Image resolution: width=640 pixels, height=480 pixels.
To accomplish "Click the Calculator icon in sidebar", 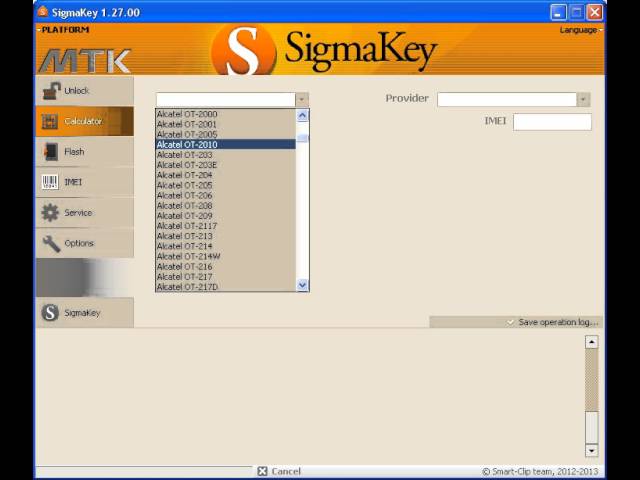I will [x=50, y=121].
